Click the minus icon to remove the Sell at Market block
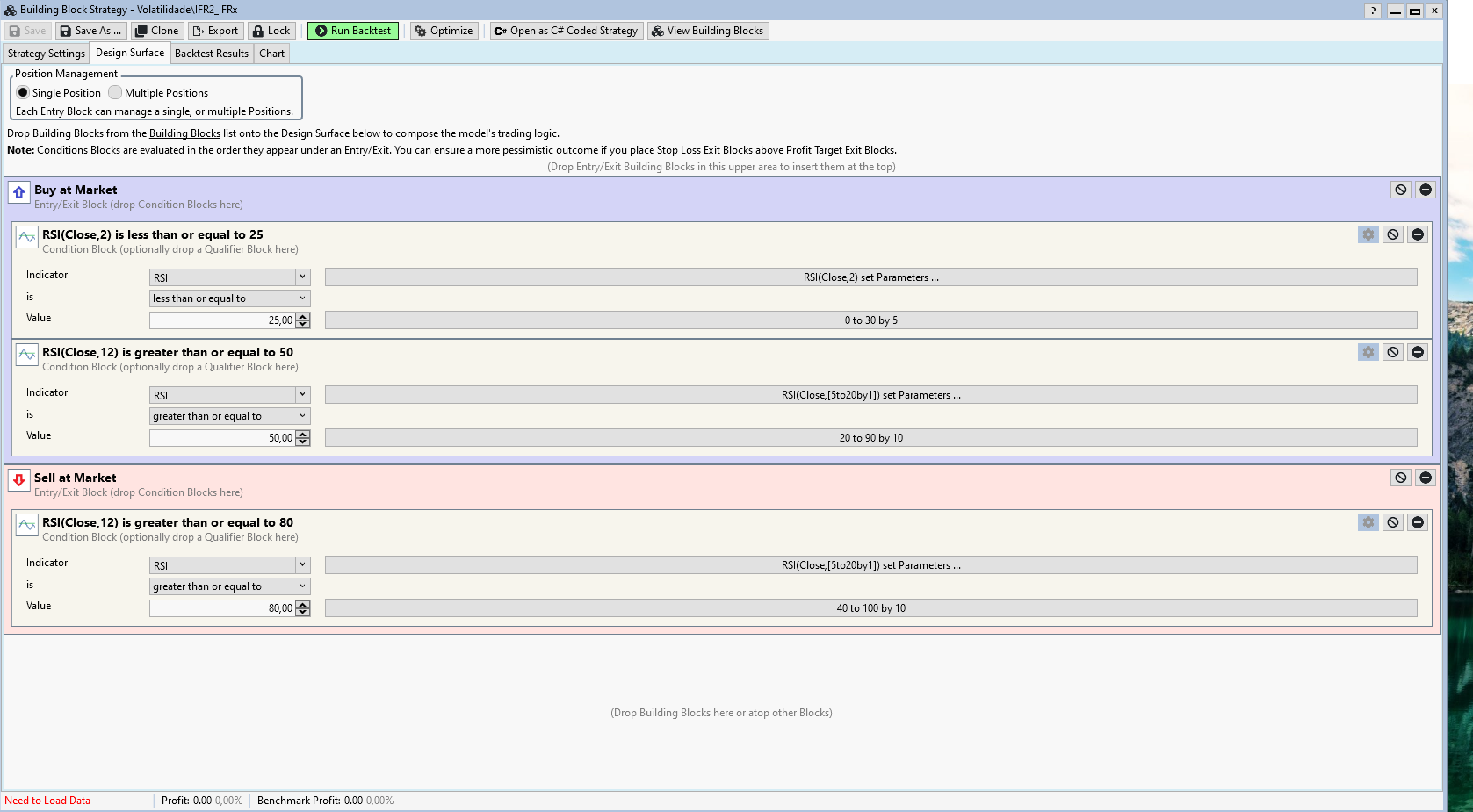This screenshot has height=812, width=1473. click(x=1426, y=478)
